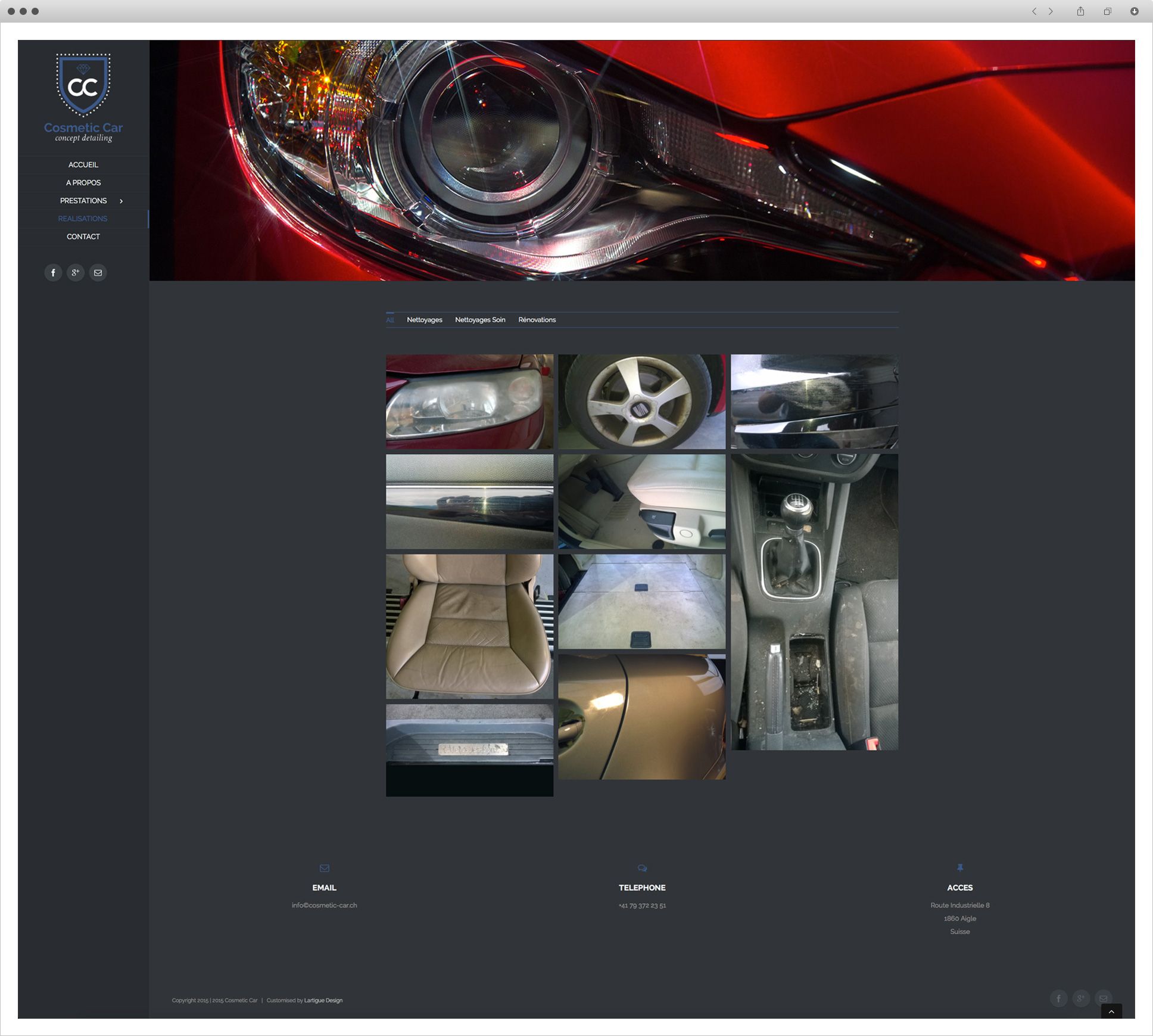Open the beige leather seat thumbnail
This screenshot has height=1036, width=1153.
coord(469,626)
